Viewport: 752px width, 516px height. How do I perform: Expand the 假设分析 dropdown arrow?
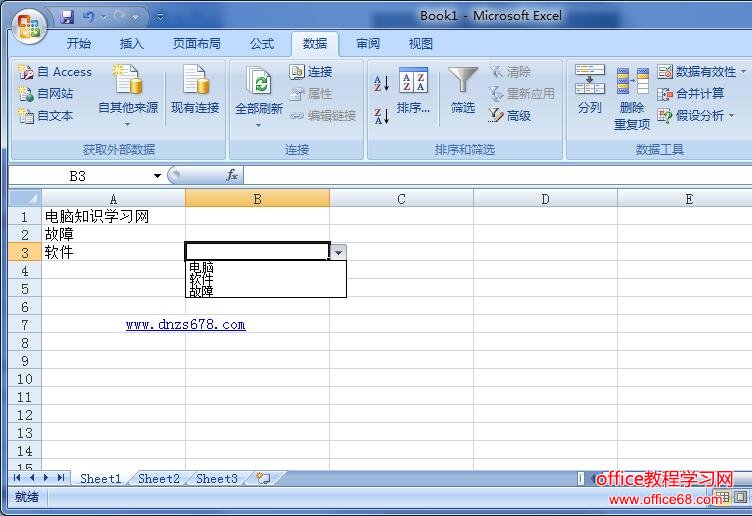pos(731,116)
